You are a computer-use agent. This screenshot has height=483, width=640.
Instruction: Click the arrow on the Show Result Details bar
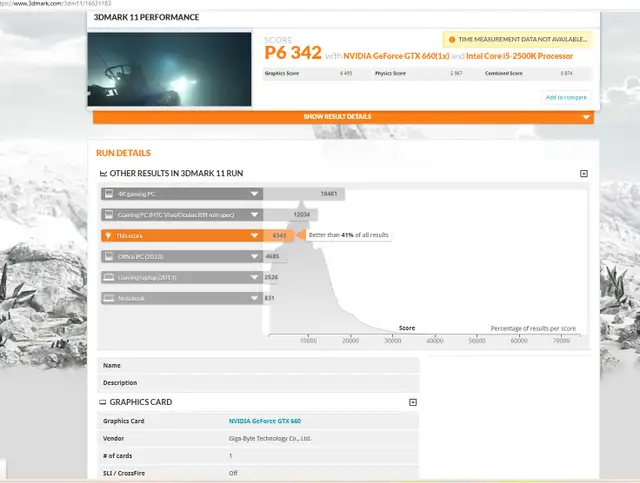click(x=586, y=117)
